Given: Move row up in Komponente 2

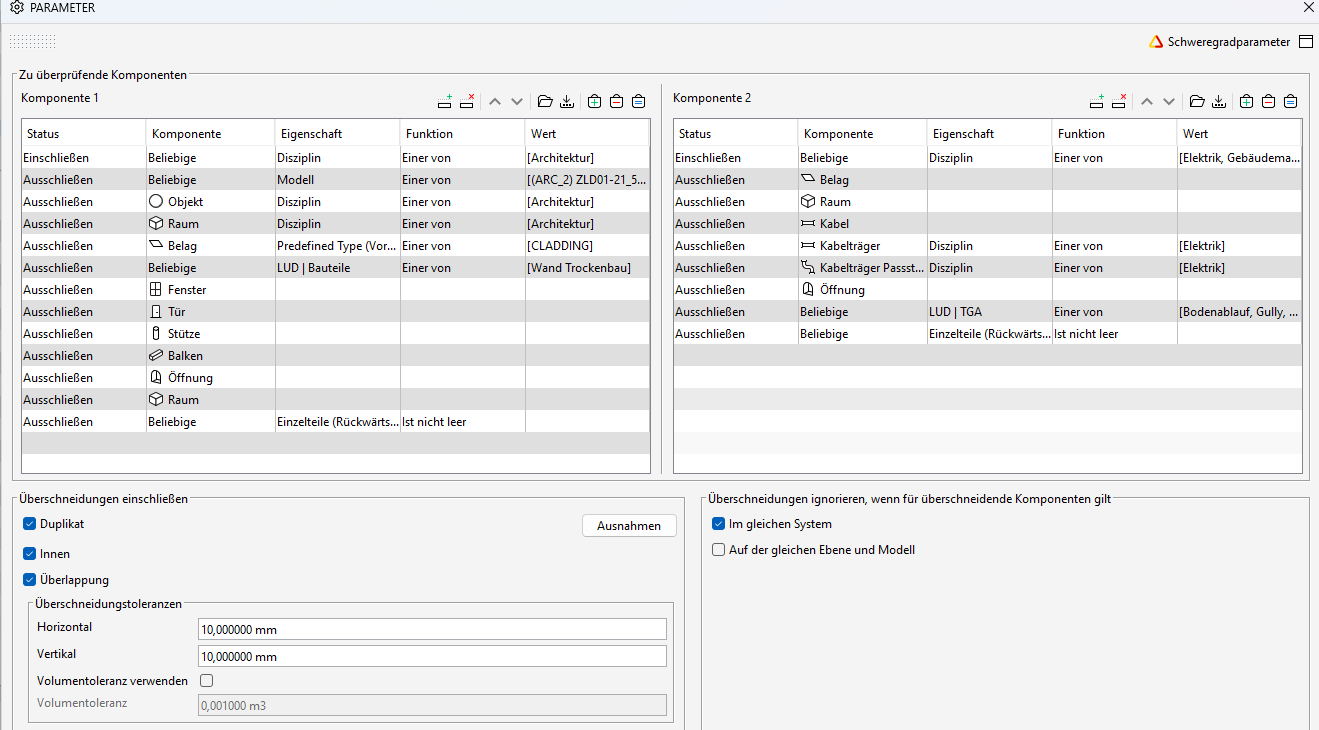Looking at the screenshot, I should point(1146,101).
